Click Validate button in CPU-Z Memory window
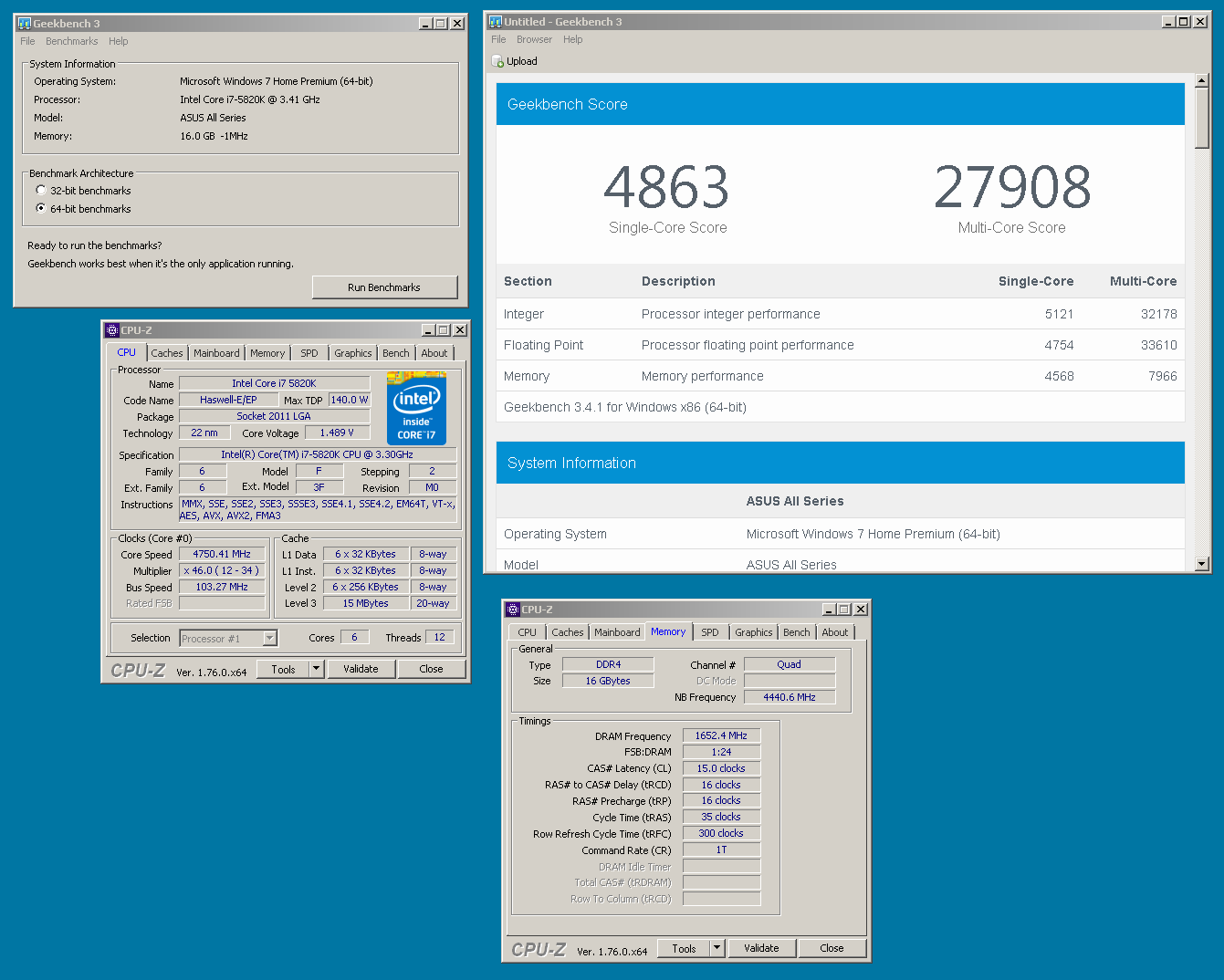This screenshot has height=980, width=1224. tap(761, 948)
